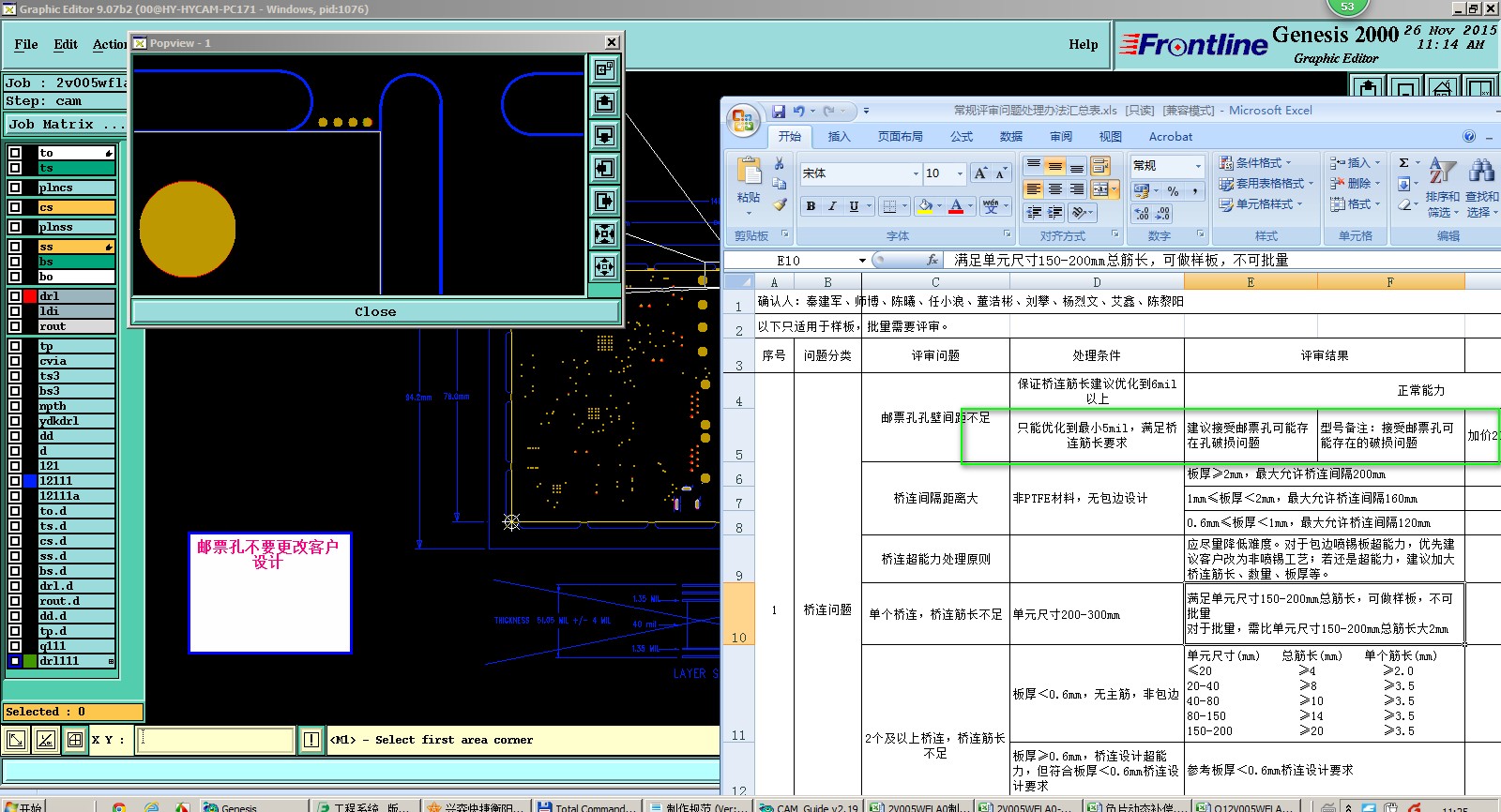Toggle the cs layer checkbox
Screen dimensions: 1501x812
click(x=15, y=207)
